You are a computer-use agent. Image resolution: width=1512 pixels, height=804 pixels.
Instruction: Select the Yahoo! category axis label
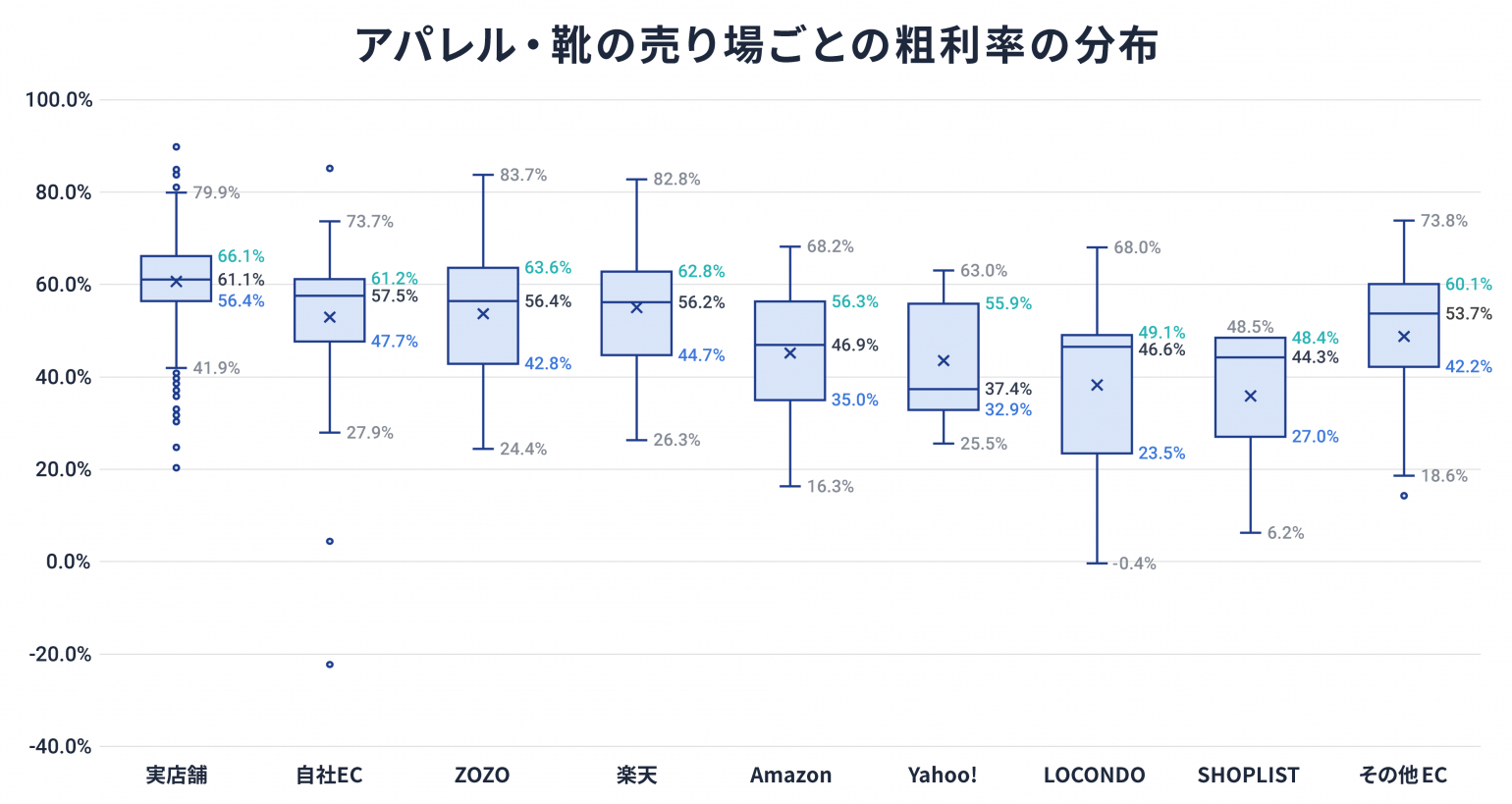(943, 776)
